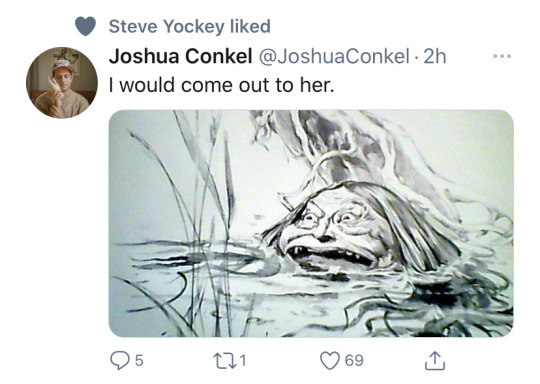Image resolution: width=540 pixels, height=384 pixels.
Task: Open Joshua Conkel's round profile avatar
Action: pyautogui.click(x=62, y=83)
